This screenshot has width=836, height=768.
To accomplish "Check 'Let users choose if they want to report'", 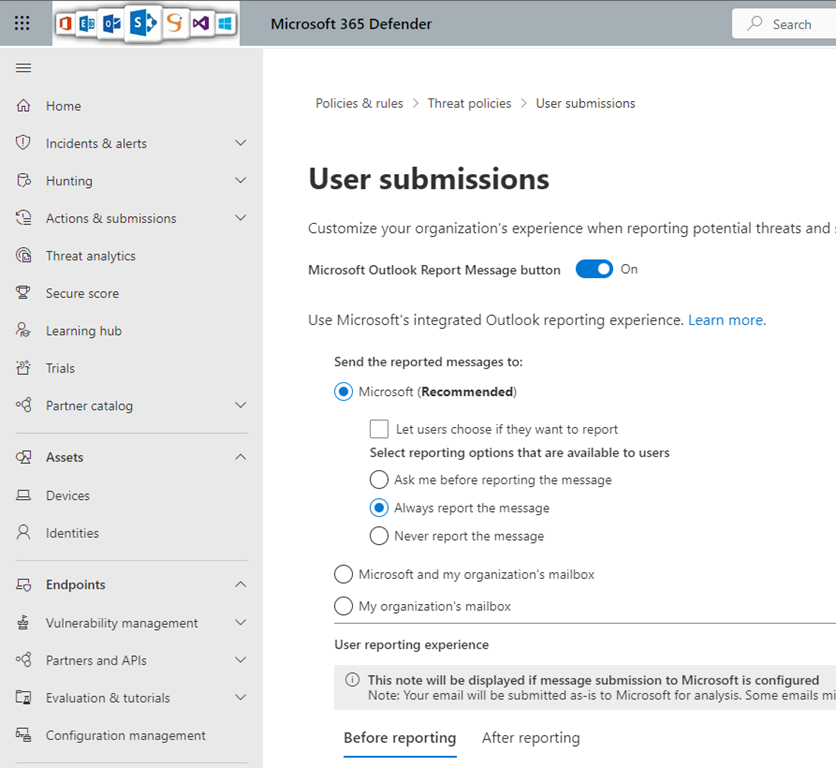I will click(379, 429).
